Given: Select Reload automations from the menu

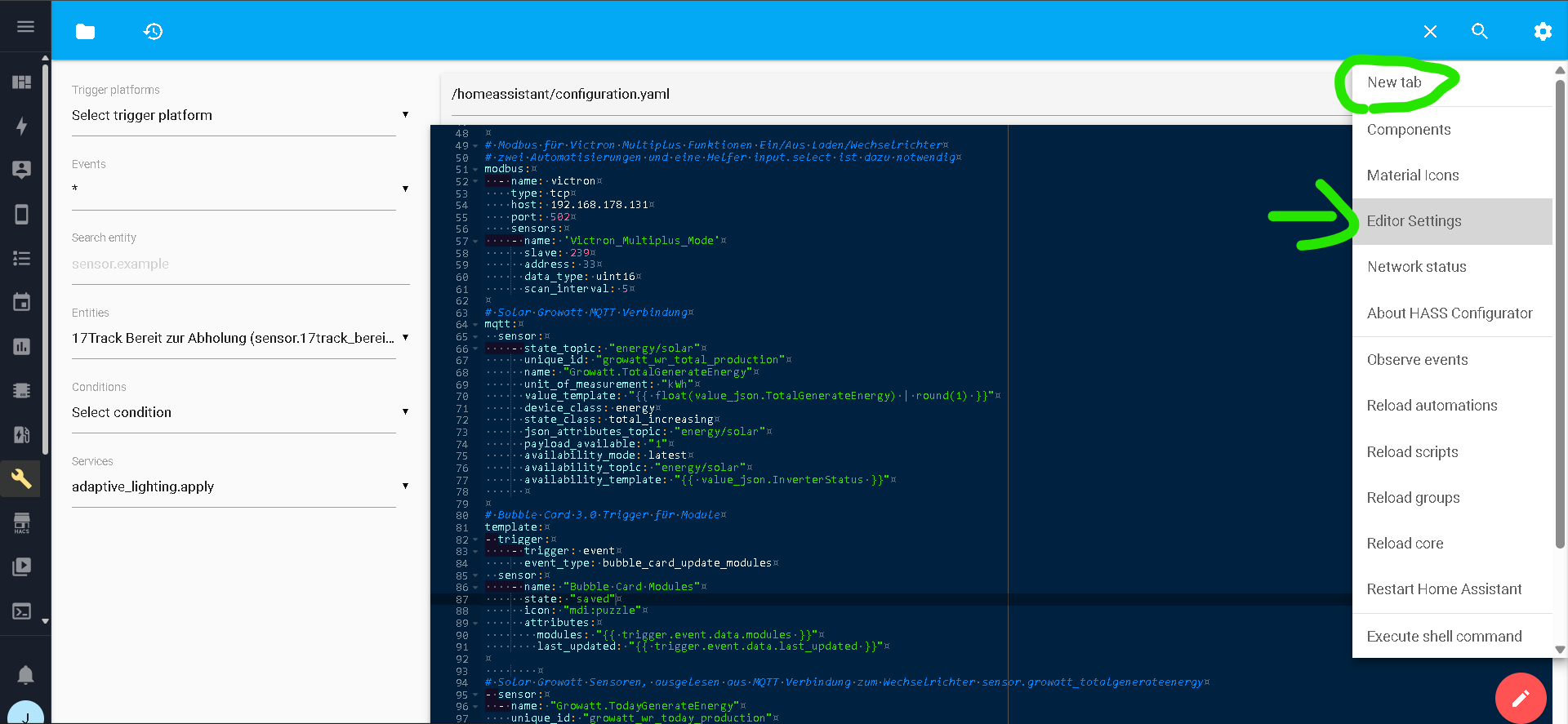Looking at the screenshot, I should pos(1432,406).
